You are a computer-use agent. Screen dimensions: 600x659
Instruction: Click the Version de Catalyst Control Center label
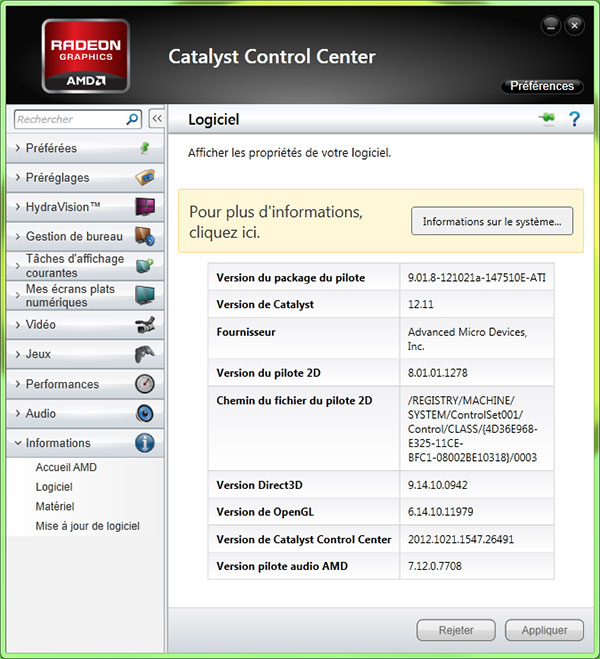304,539
